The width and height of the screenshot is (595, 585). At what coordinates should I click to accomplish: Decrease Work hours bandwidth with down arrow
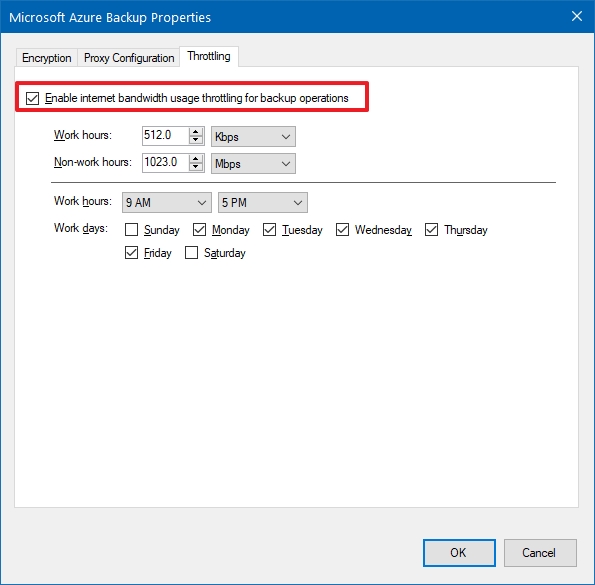196,140
